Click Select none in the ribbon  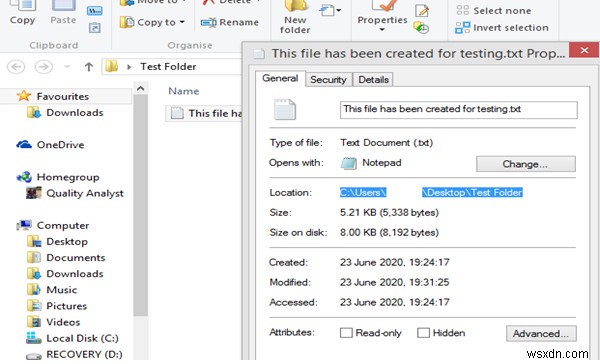(494, 10)
